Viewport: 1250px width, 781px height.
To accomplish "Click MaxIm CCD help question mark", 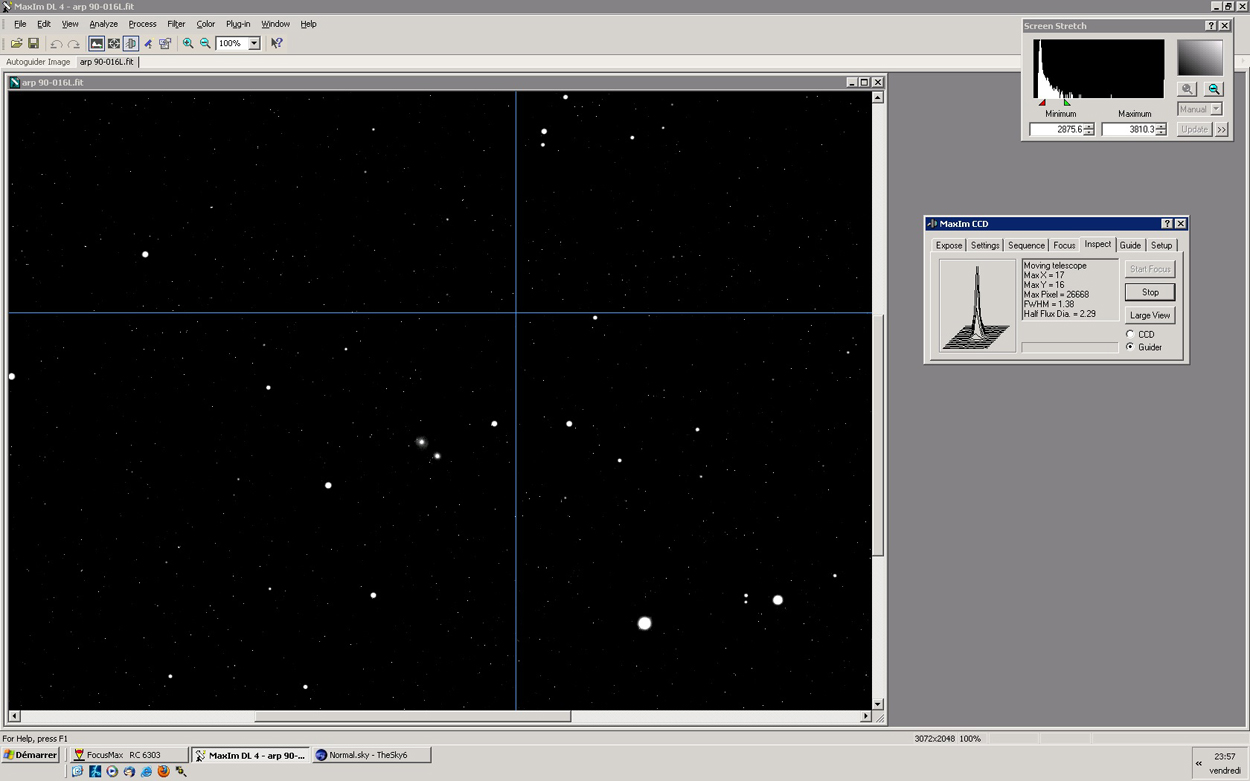I will [1166, 224].
